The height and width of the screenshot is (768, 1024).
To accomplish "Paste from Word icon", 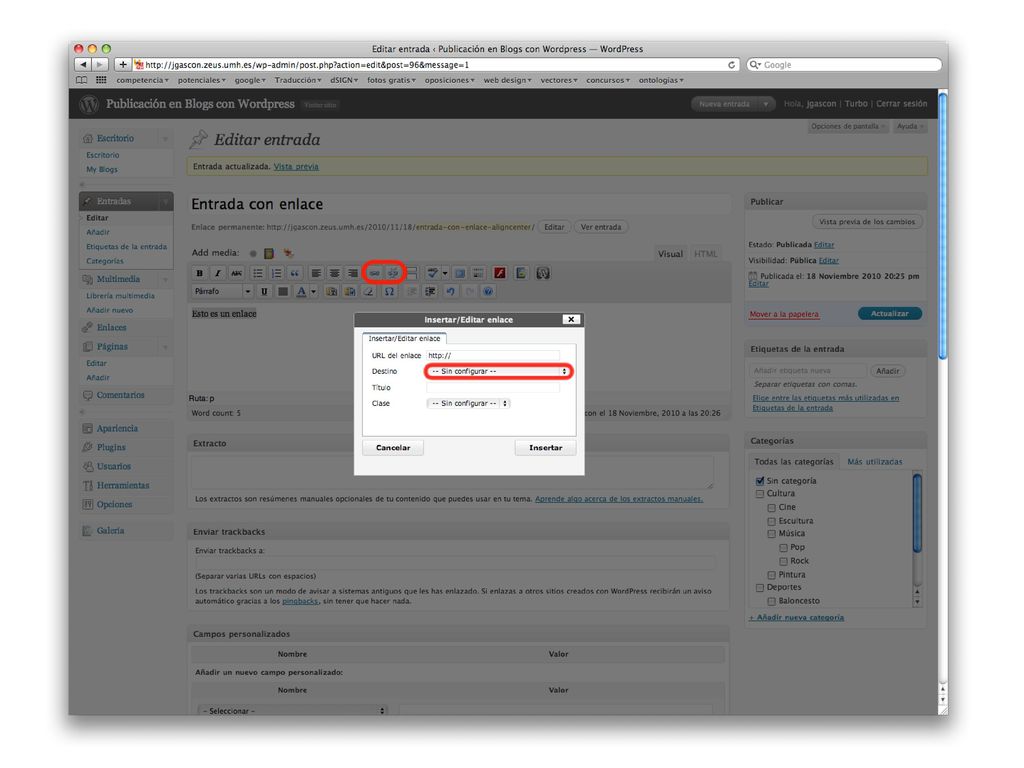I will [351, 291].
